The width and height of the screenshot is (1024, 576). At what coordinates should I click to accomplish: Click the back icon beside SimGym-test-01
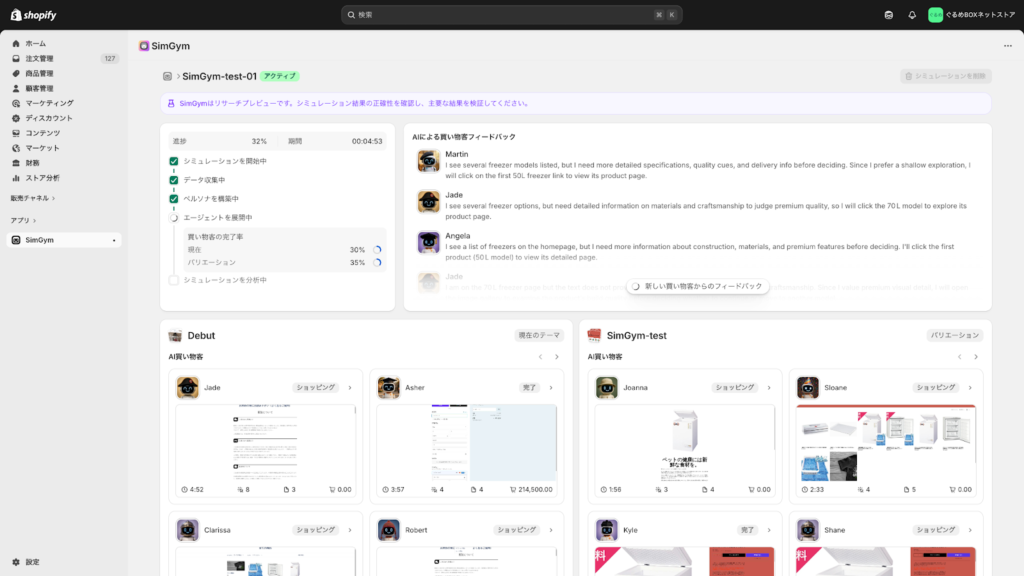[167, 76]
